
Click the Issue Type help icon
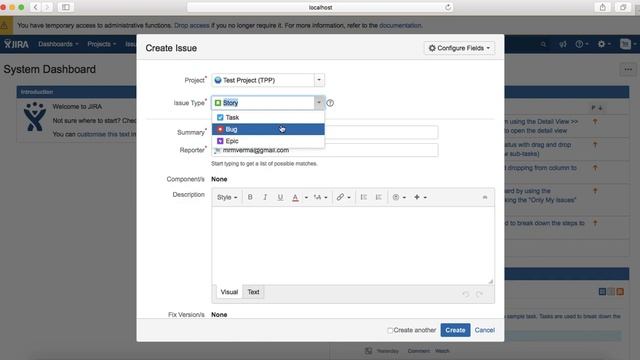pos(330,103)
